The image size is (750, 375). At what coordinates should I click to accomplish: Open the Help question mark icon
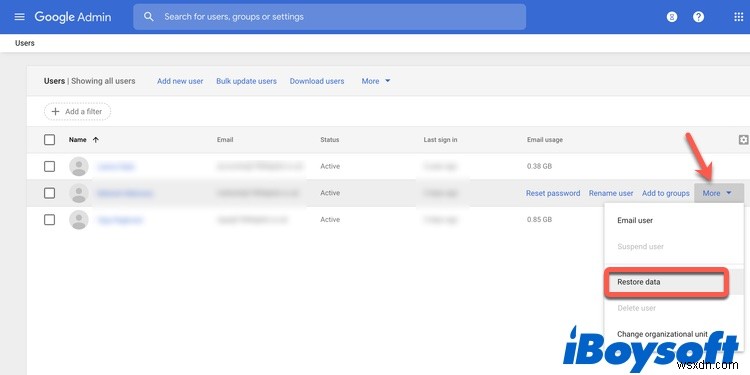(698, 17)
